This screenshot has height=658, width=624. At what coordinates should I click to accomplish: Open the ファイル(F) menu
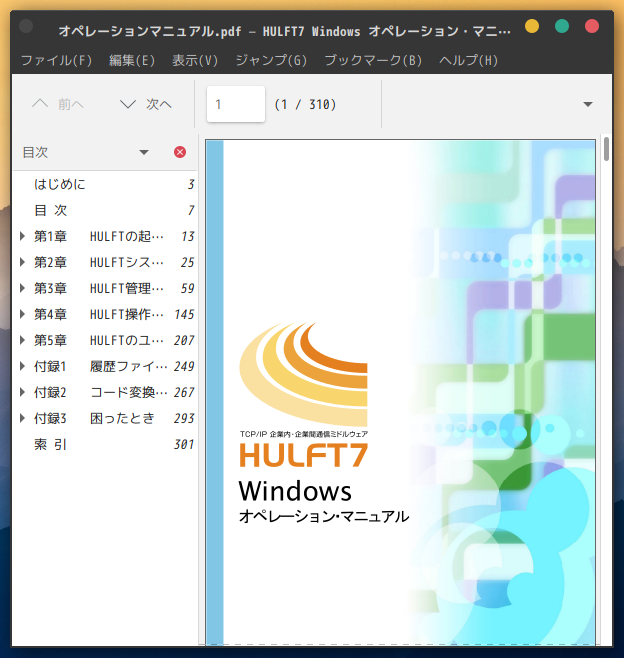tap(56, 60)
